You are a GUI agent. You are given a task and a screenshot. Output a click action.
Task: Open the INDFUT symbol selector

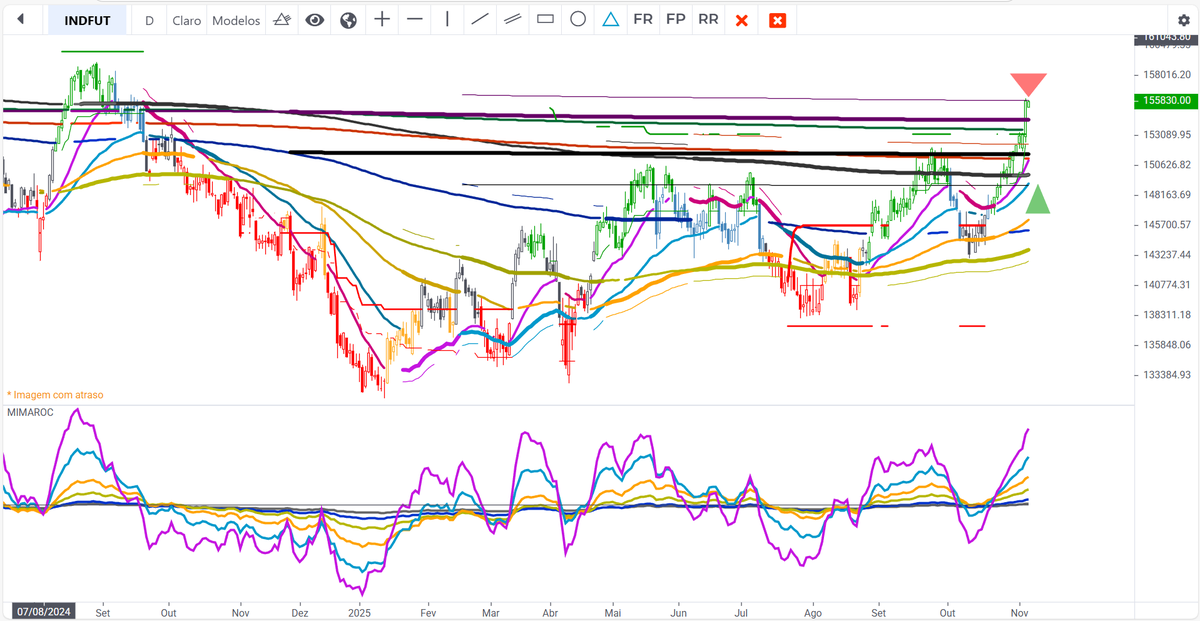click(87, 20)
